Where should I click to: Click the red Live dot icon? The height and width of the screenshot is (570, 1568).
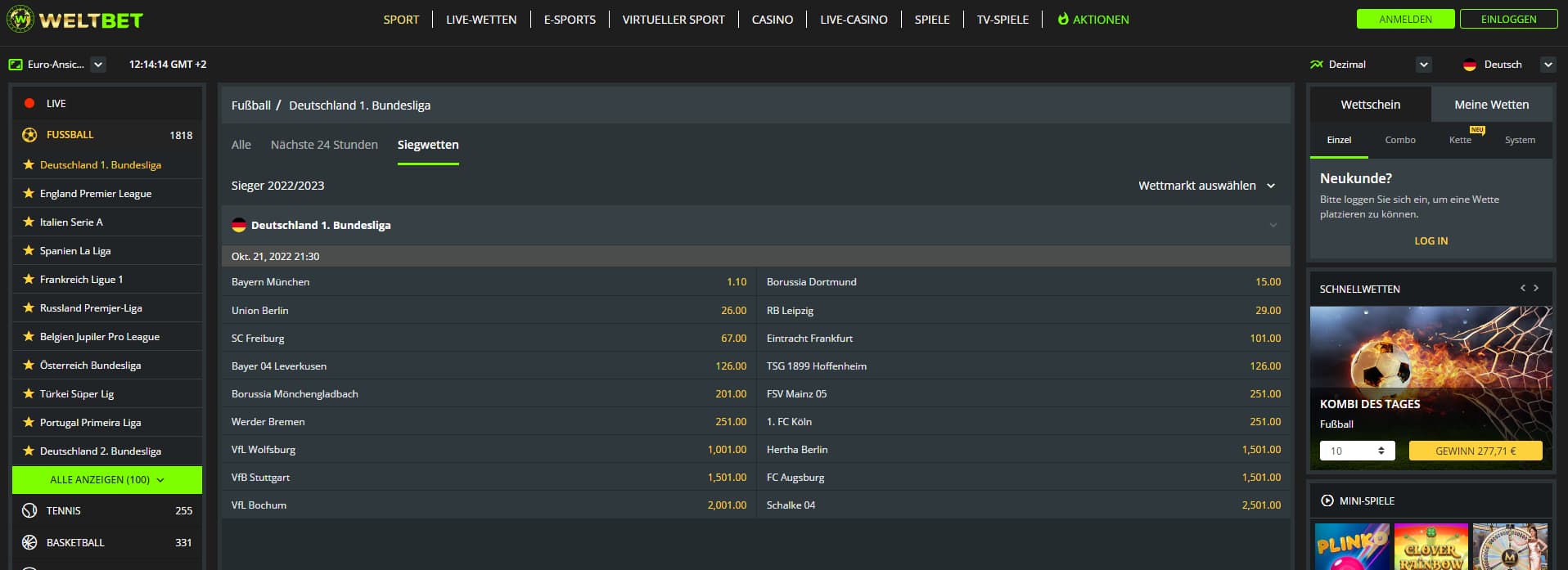point(29,103)
